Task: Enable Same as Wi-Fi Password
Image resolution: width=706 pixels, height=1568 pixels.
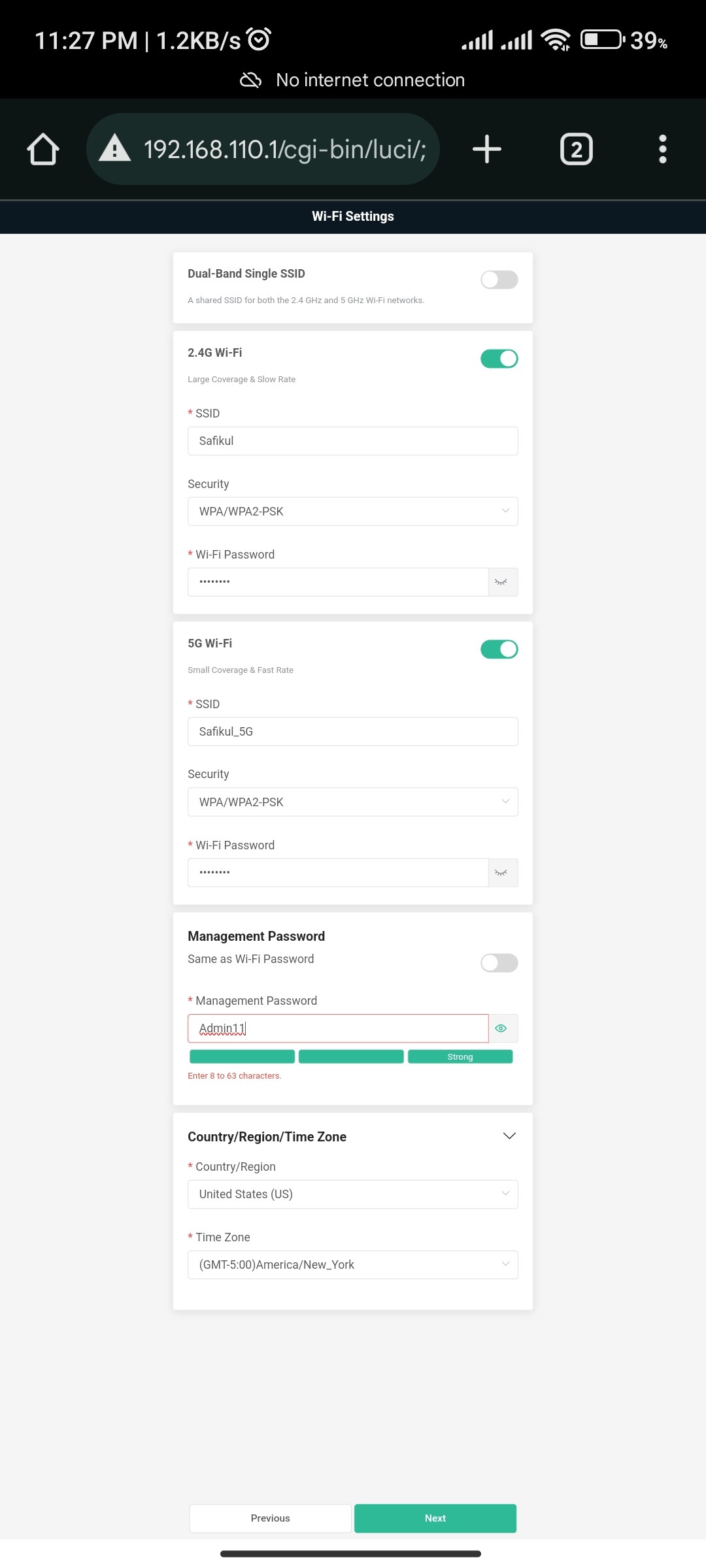Action: tap(499, 963)
